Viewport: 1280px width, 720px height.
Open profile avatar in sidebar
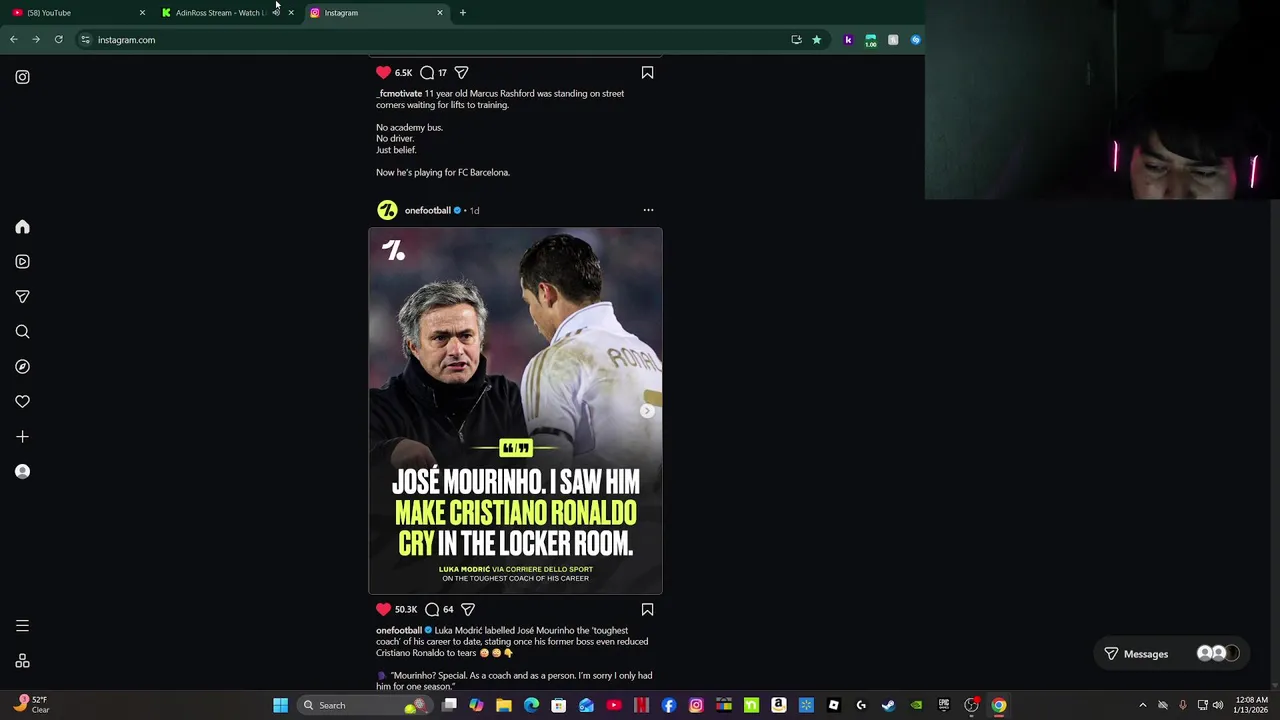coord(22,472)
